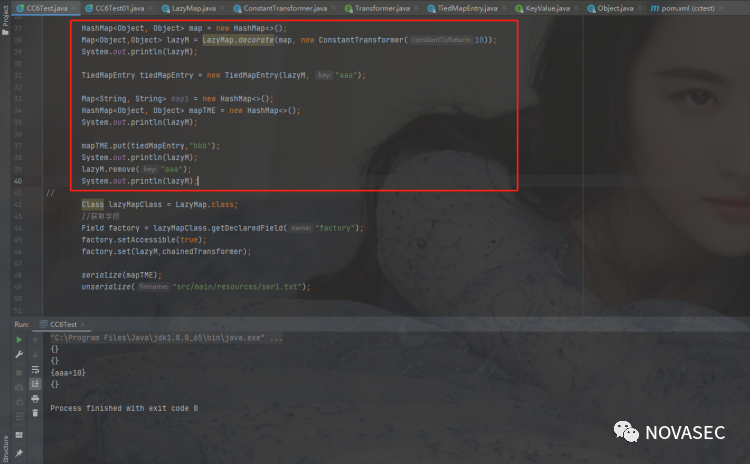Click the dump threads camera icon

[19, 387]
